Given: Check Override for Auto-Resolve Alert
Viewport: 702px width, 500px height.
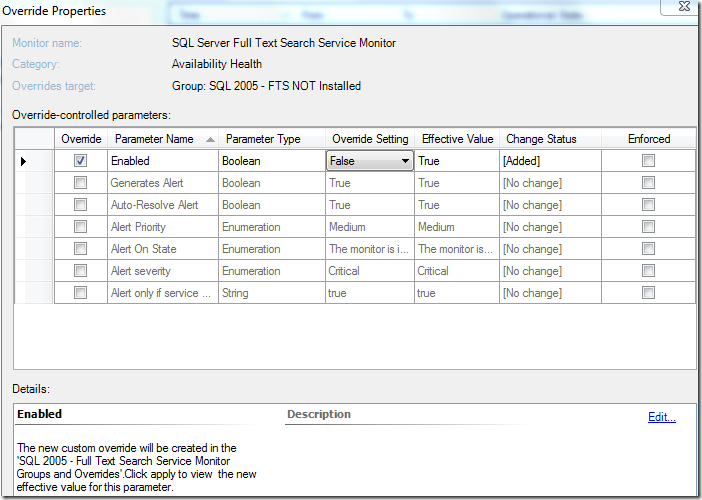Looking at the screenshot, I should coord(81,204).
